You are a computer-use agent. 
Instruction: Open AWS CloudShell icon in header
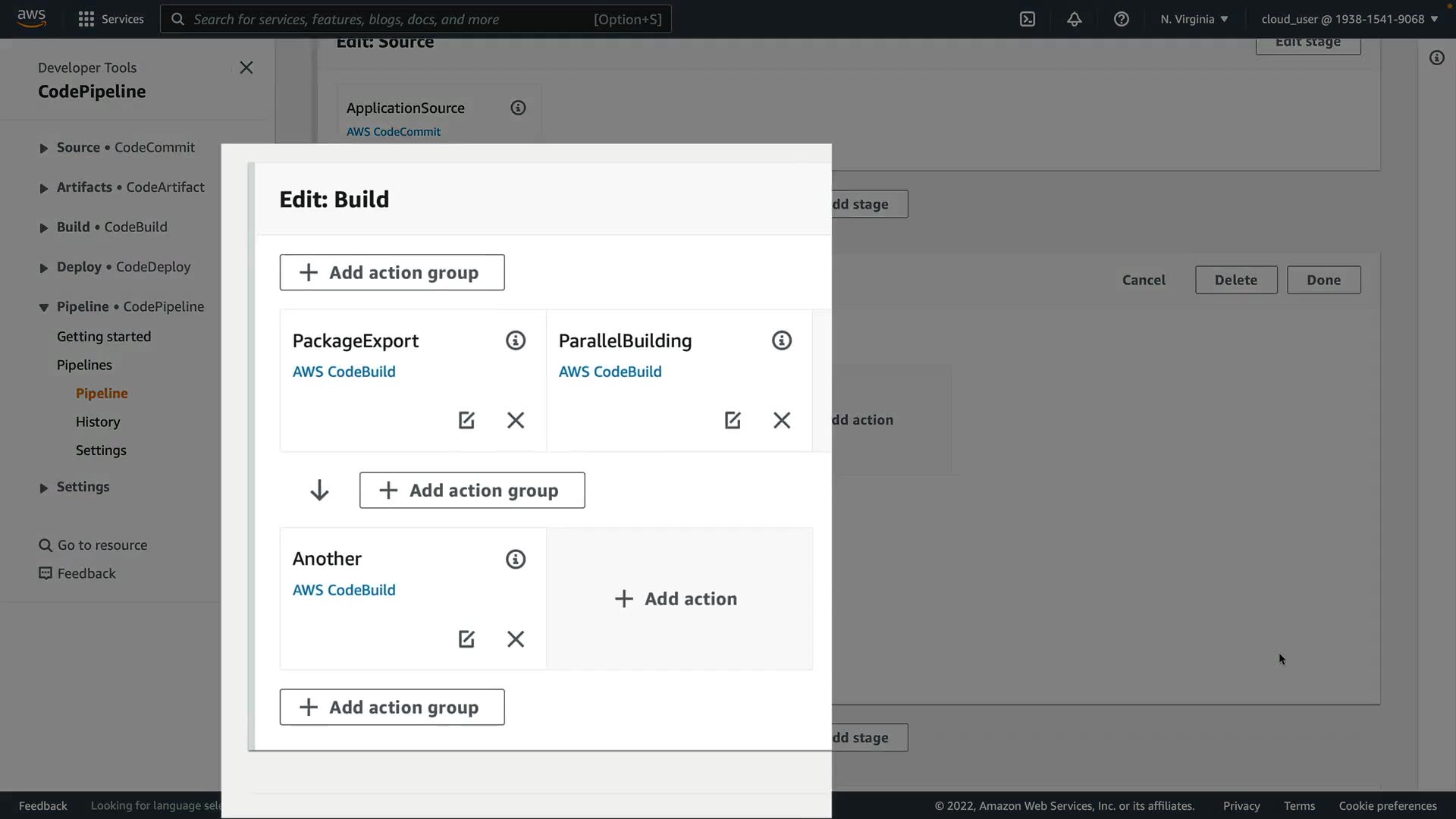[1028, 19]
